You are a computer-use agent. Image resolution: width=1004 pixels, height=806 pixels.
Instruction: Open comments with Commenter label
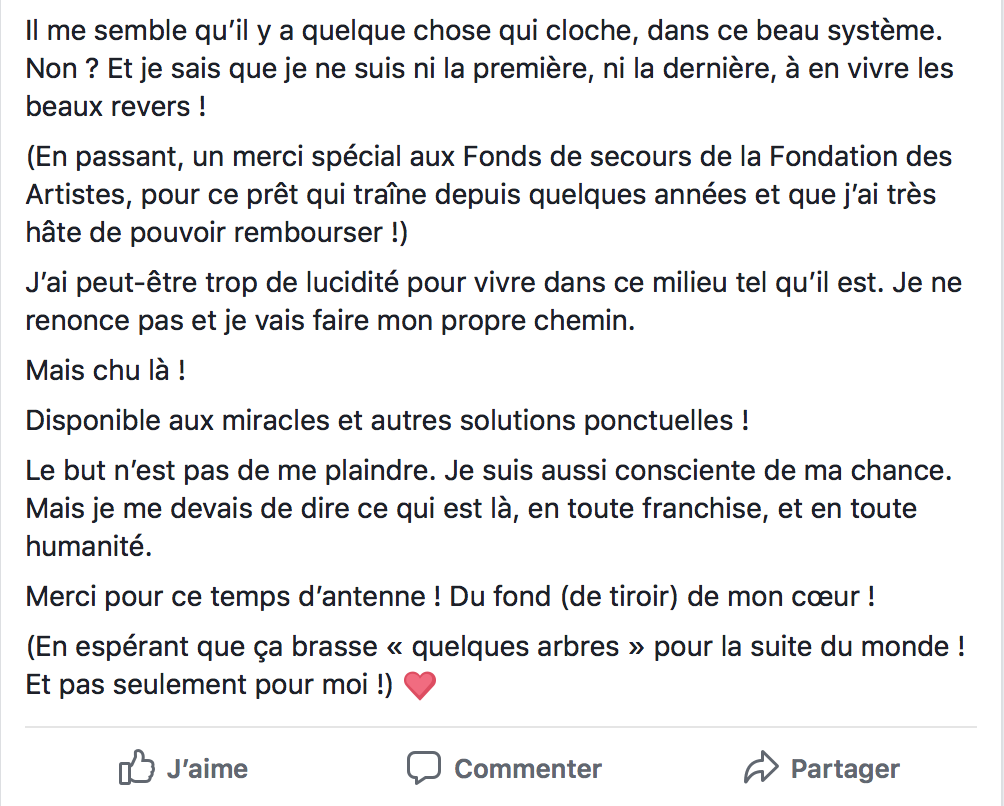click(528, 769)
